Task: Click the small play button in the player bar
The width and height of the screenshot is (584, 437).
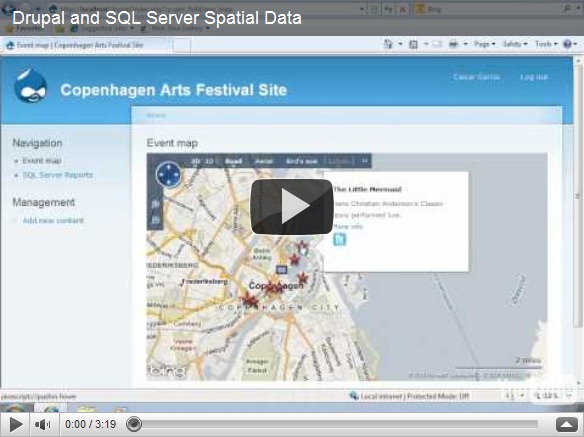Action: (15, 424)
